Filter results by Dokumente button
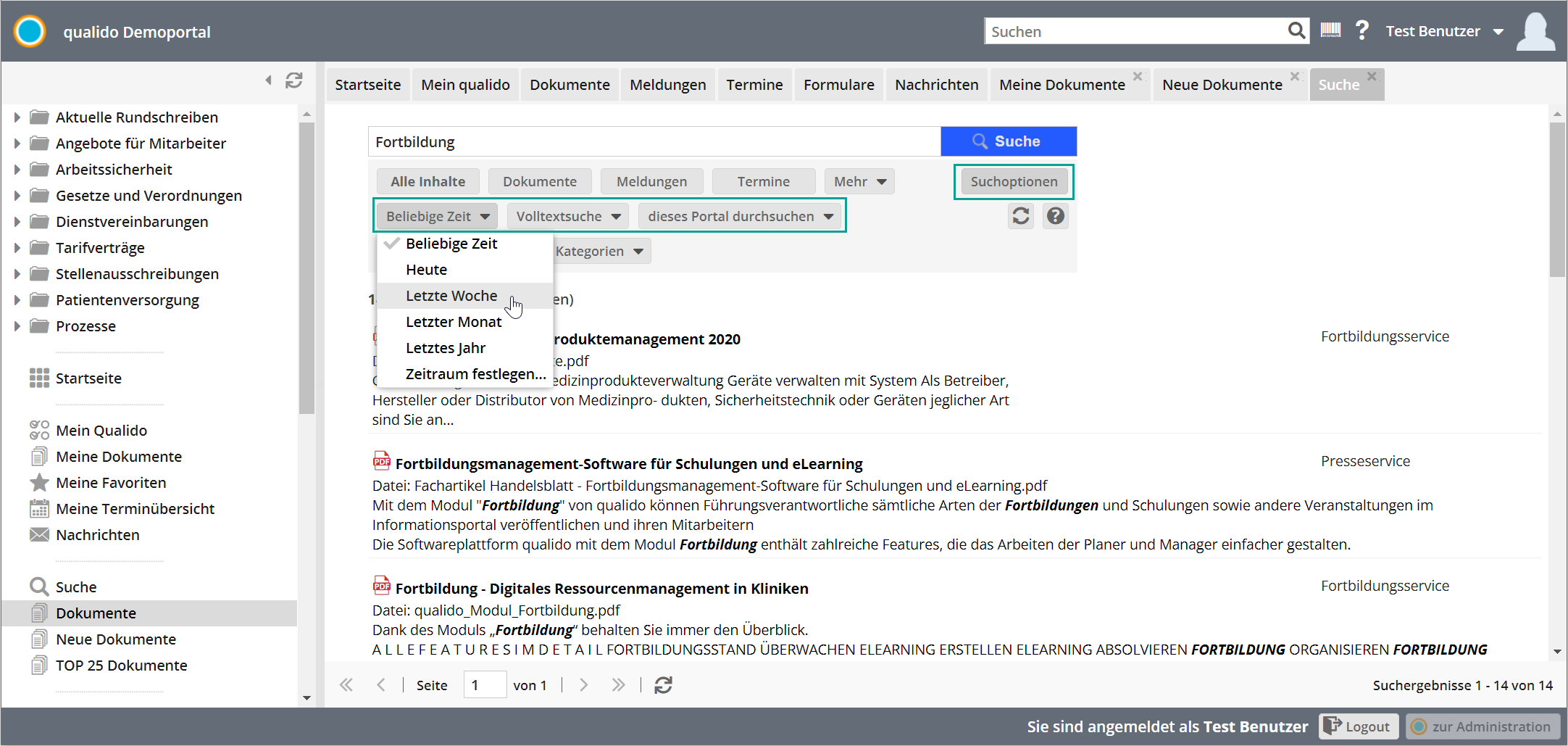The width and height of the screenshot is (1568, 746). tap(540, 181)
